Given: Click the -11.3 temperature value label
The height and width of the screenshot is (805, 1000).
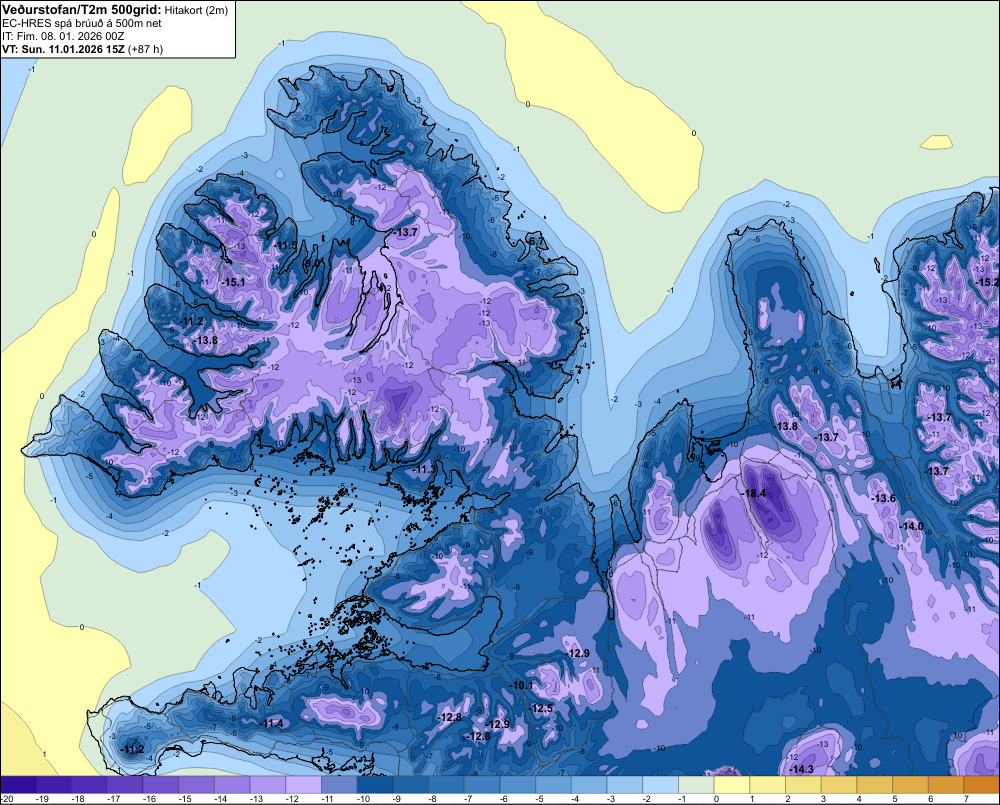Looking at the screenshot, I should (425, 469).
